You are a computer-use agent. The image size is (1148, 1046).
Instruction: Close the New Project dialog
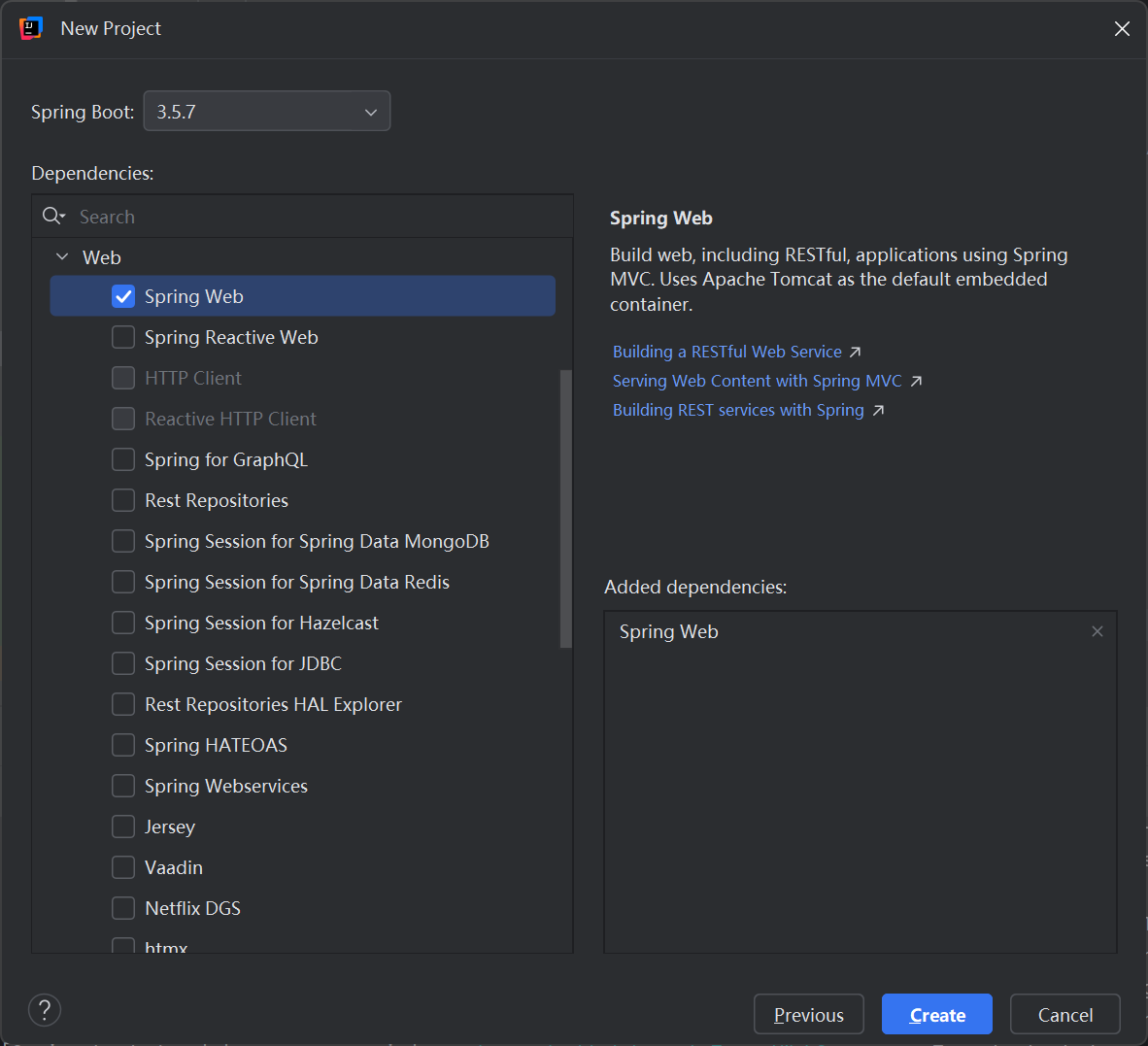click(1122, 28)
